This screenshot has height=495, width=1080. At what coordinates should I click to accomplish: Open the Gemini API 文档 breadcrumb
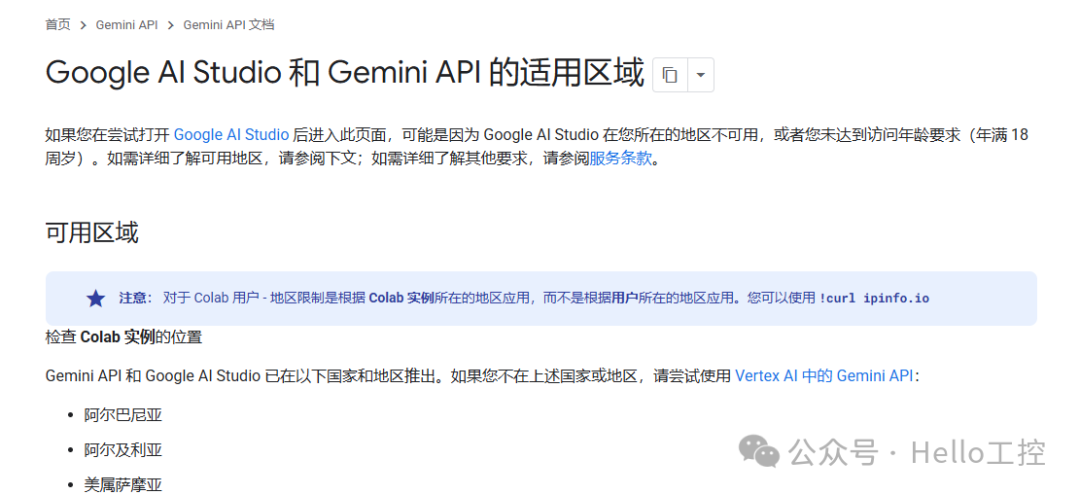pyautogui.click(x=229, y=25)
